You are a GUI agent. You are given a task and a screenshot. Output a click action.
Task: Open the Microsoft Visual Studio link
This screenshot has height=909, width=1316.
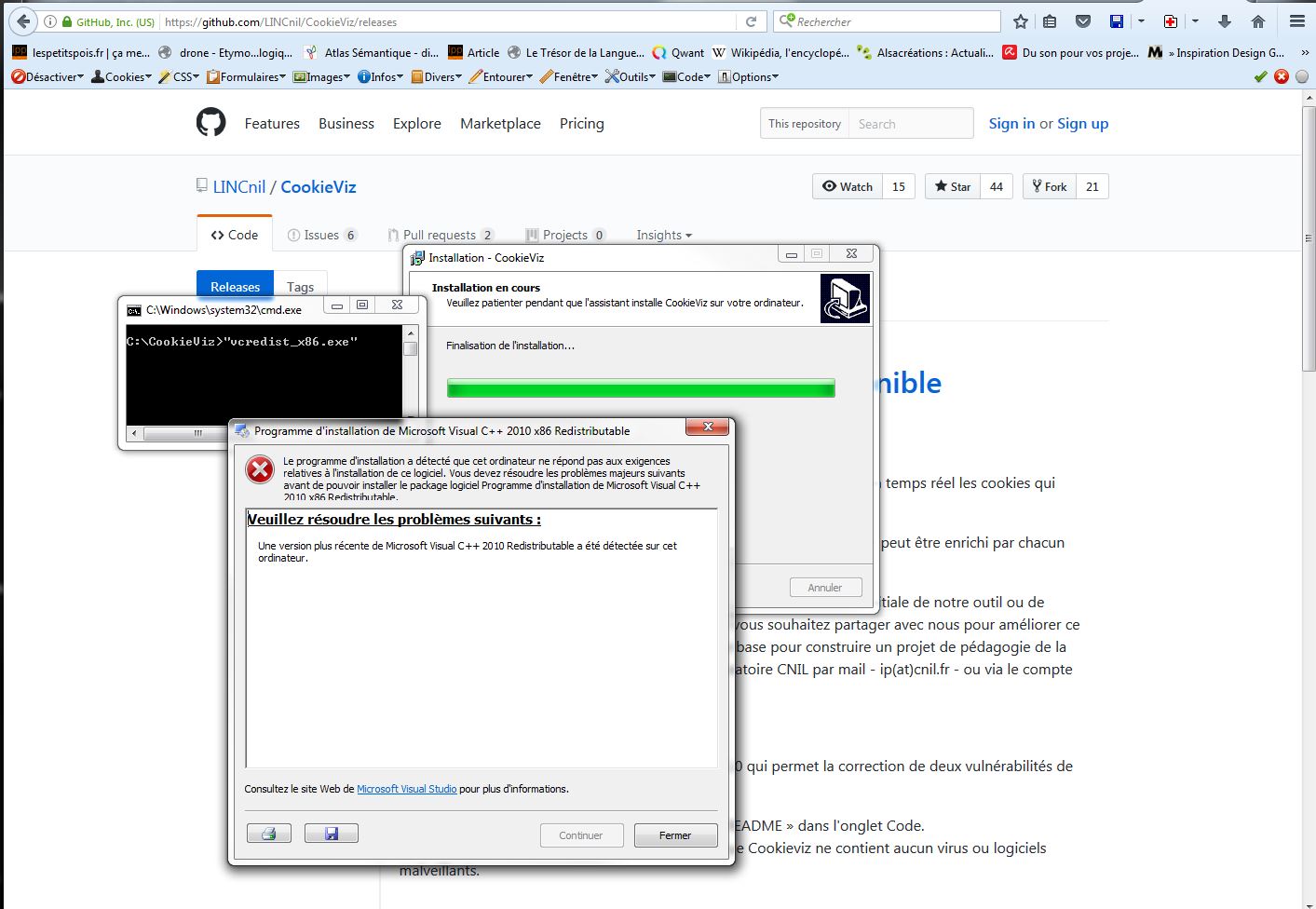(x=406, y=789)
